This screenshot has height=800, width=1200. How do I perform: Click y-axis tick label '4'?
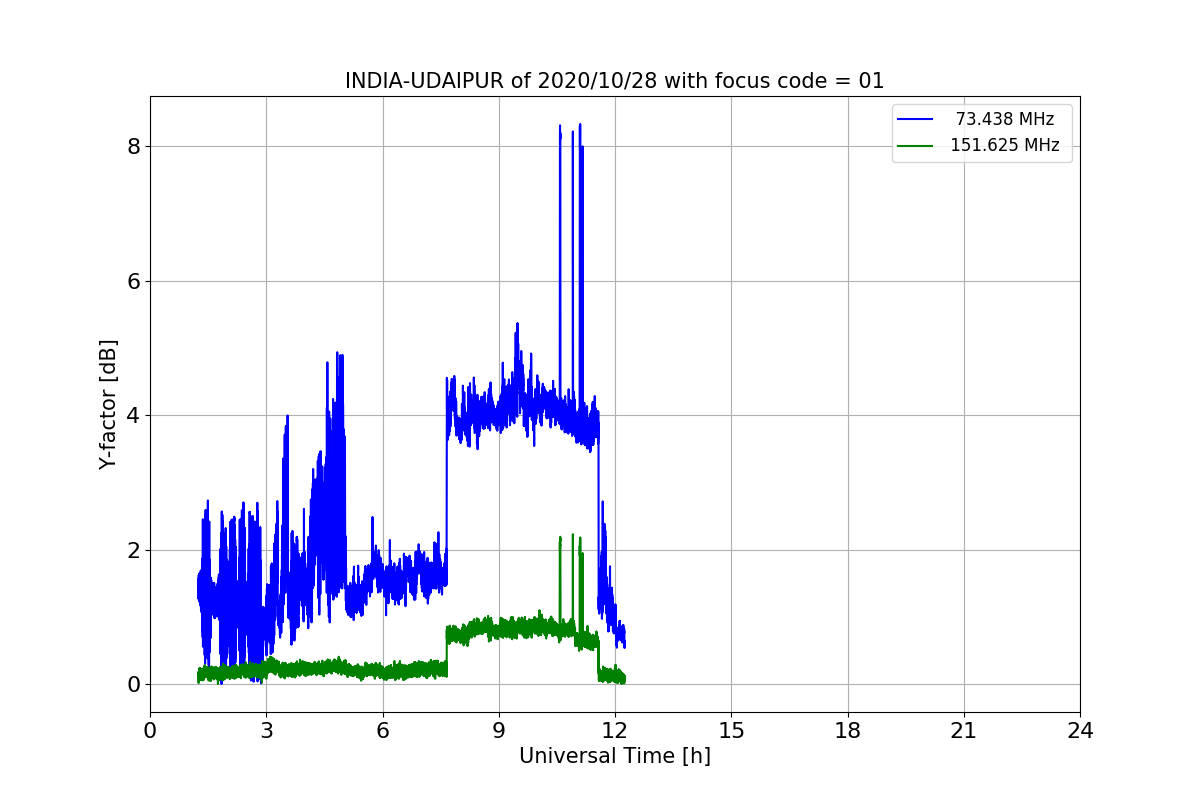pyautogui.click(x=134, y=416)
